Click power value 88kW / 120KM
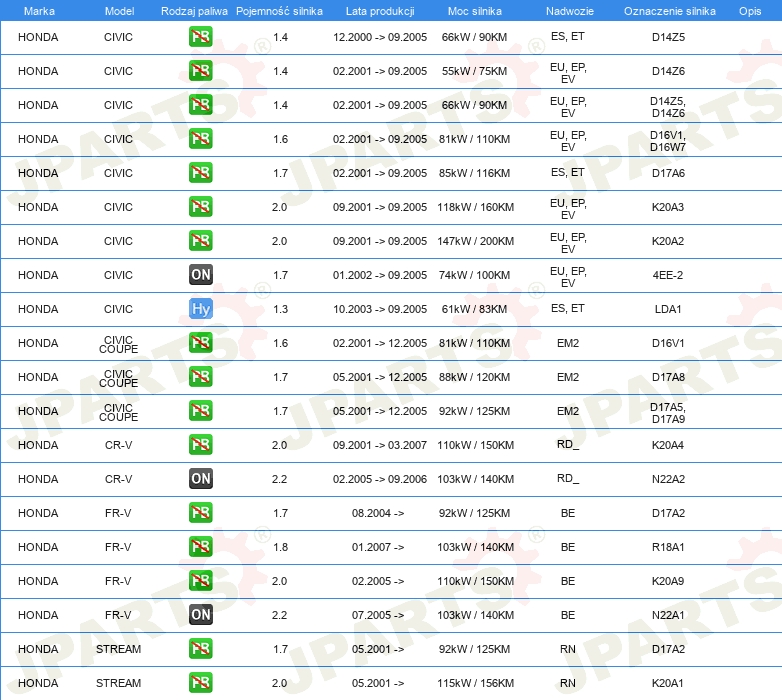The width and height of the screenshot is (782, 700). coord(474,377)
